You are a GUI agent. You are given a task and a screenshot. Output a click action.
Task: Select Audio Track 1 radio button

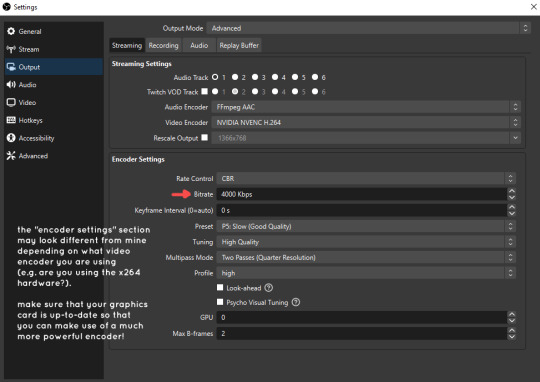(215, 77)
